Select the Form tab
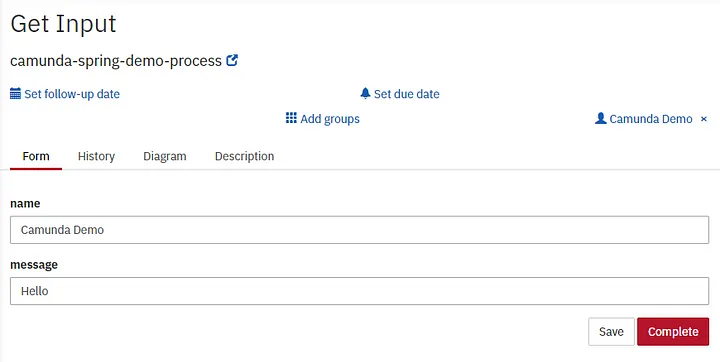This screenshot has width=720, height=362. [36, 156]
